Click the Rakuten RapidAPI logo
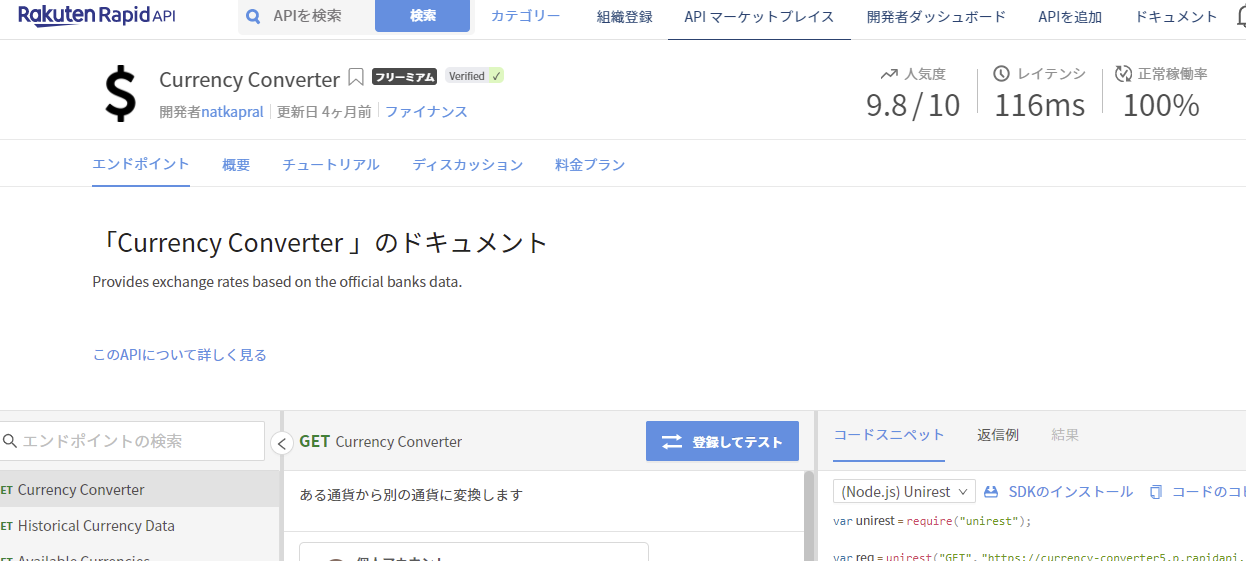 pyautogui.click(x=97, y=16)
